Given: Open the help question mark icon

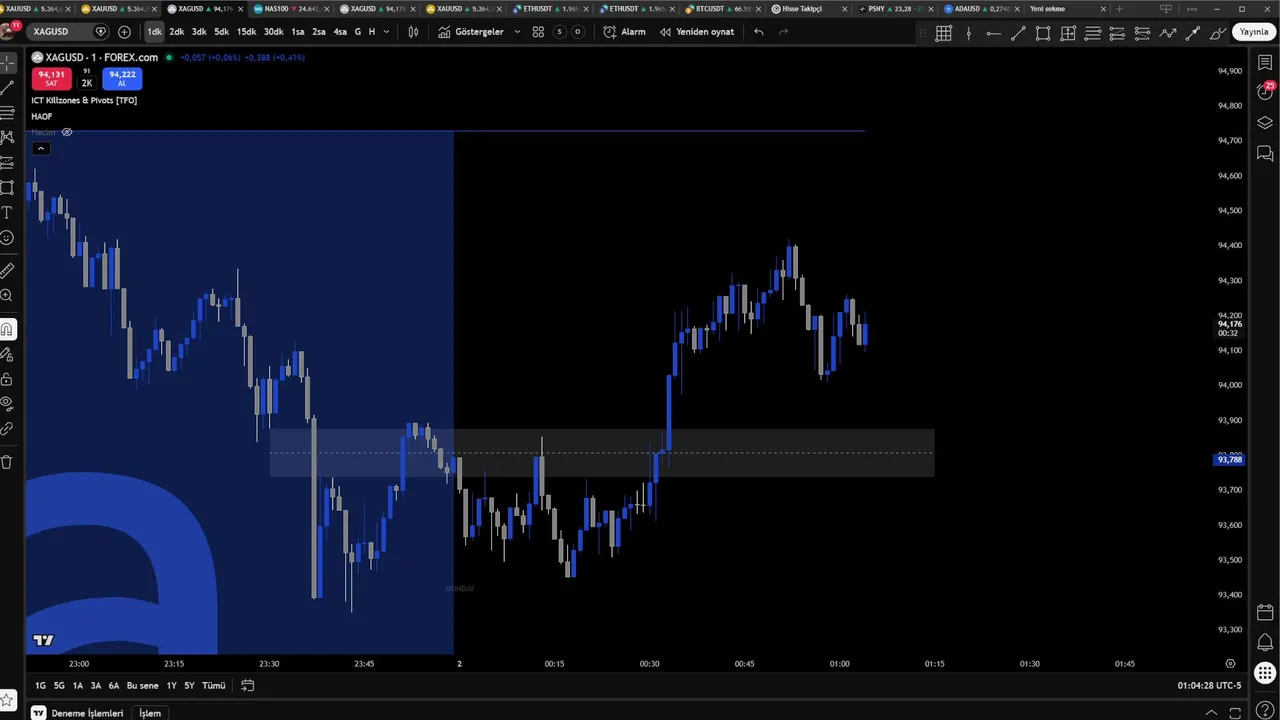Looking at the screenshot, I should click(1265, 710).
